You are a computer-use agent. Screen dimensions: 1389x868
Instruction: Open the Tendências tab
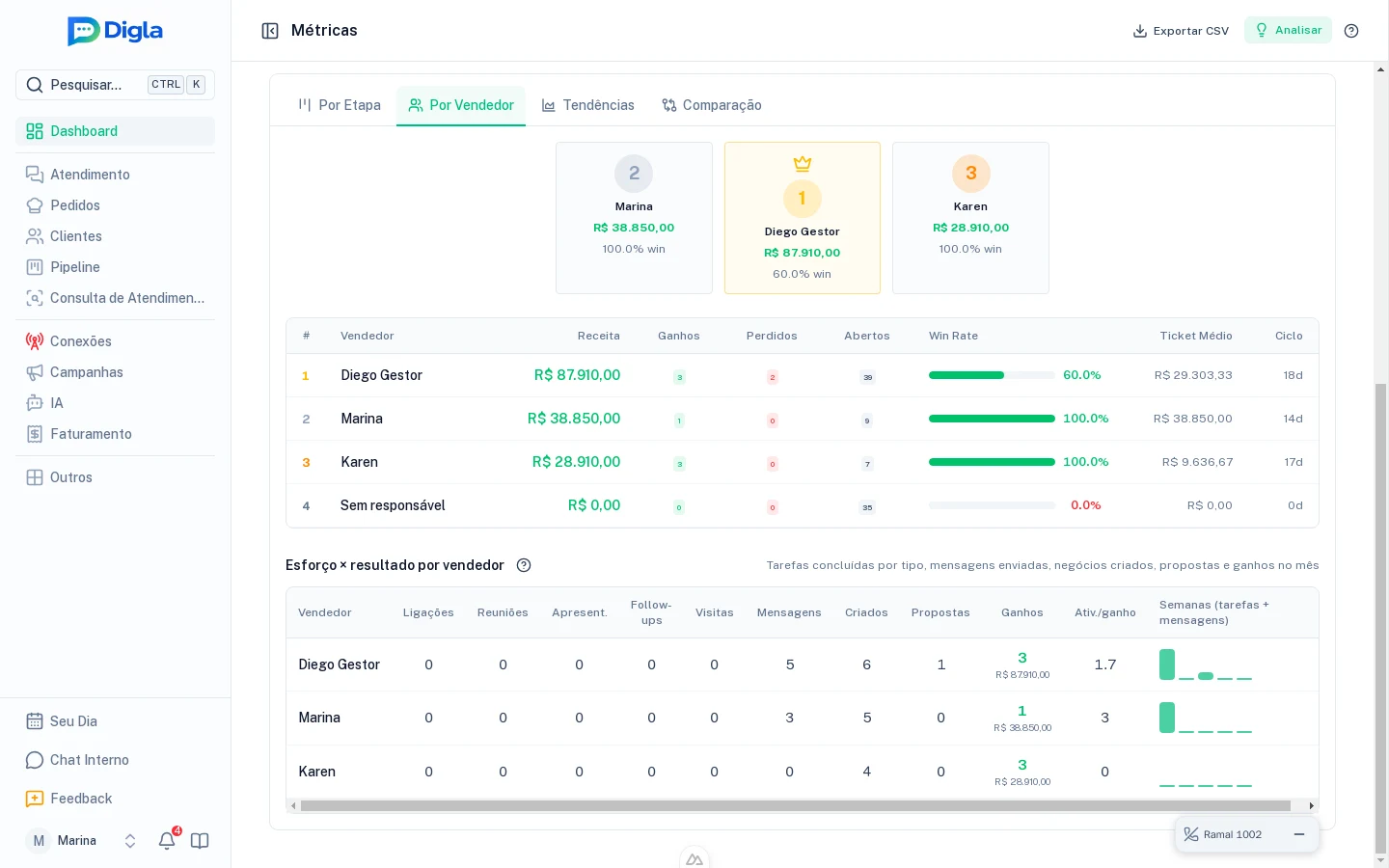588,105
